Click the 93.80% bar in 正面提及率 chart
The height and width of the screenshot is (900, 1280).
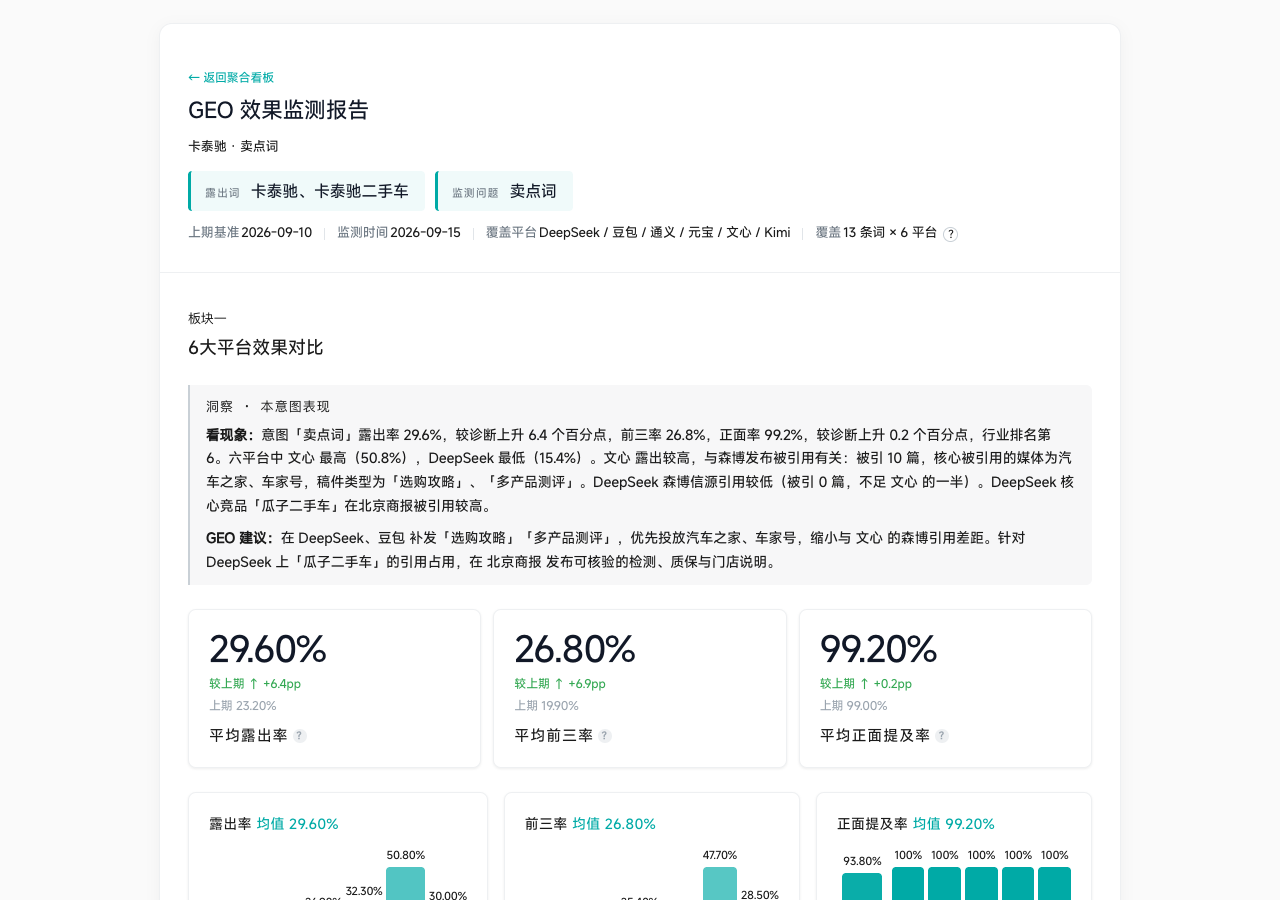click(862, 886)
